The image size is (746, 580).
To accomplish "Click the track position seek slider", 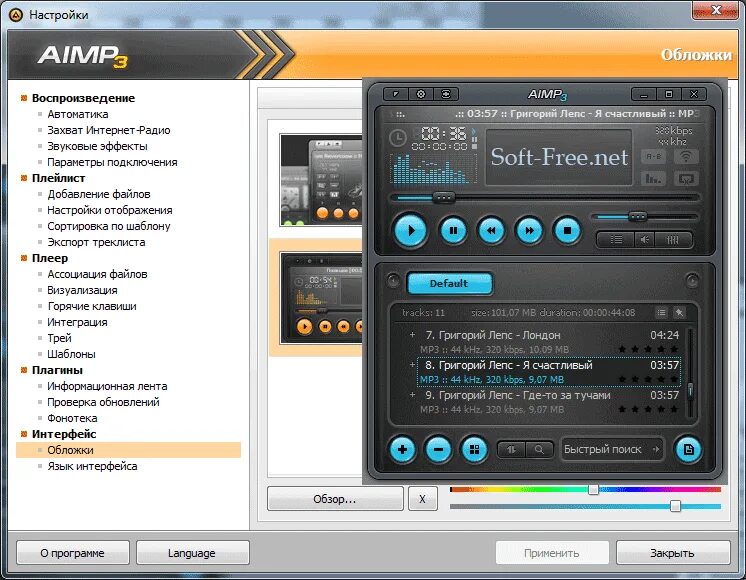I will 545,197.
